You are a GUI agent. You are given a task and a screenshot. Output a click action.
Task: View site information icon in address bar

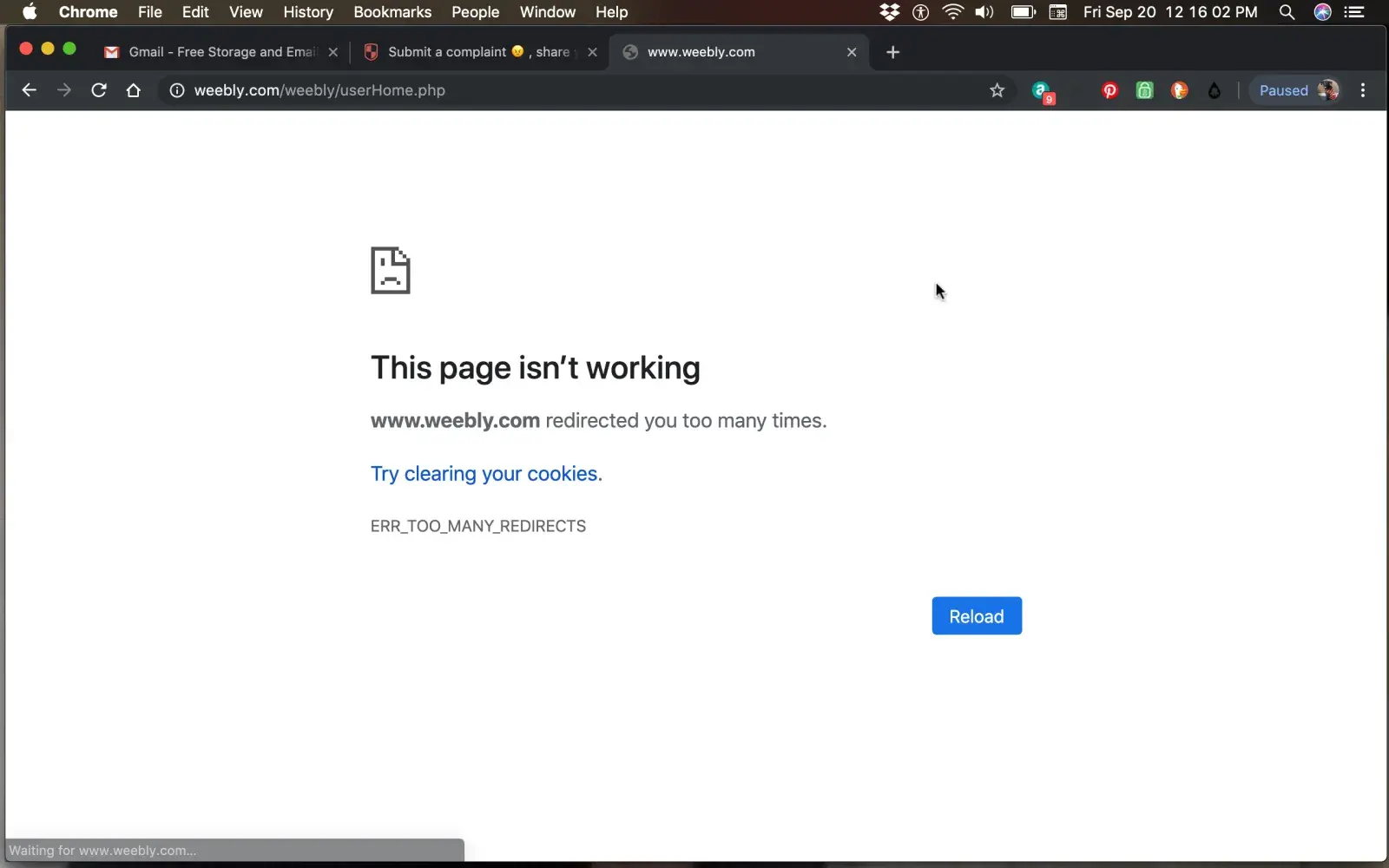[176, 90]
